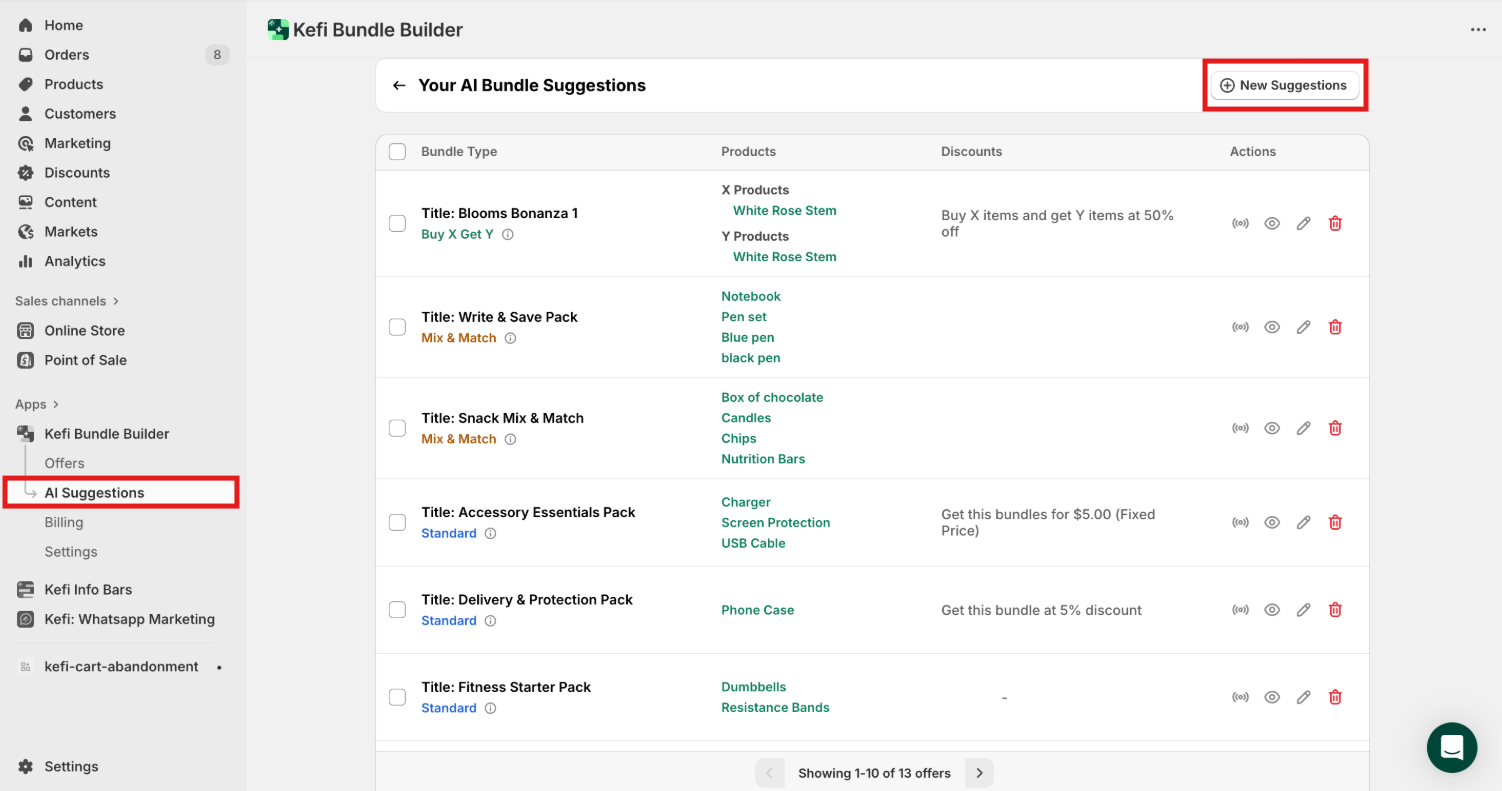The image size is (1502, 791).
Task: Click the New Suggestions button
Action: click(x=1284, y=86)
